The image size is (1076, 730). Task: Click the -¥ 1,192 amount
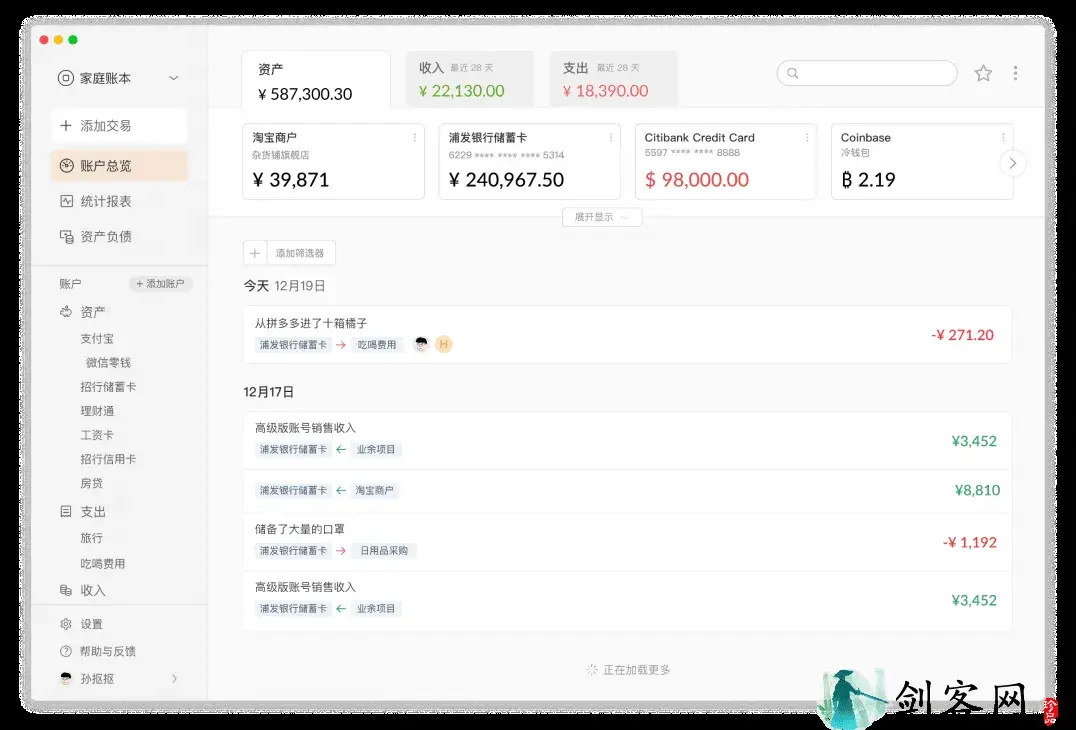(x=970, y=542)
